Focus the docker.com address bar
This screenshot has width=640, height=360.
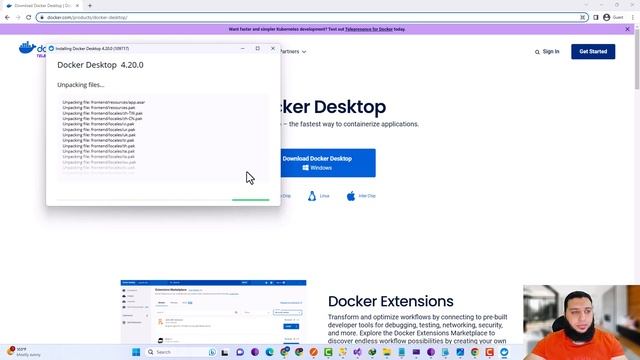312,18
